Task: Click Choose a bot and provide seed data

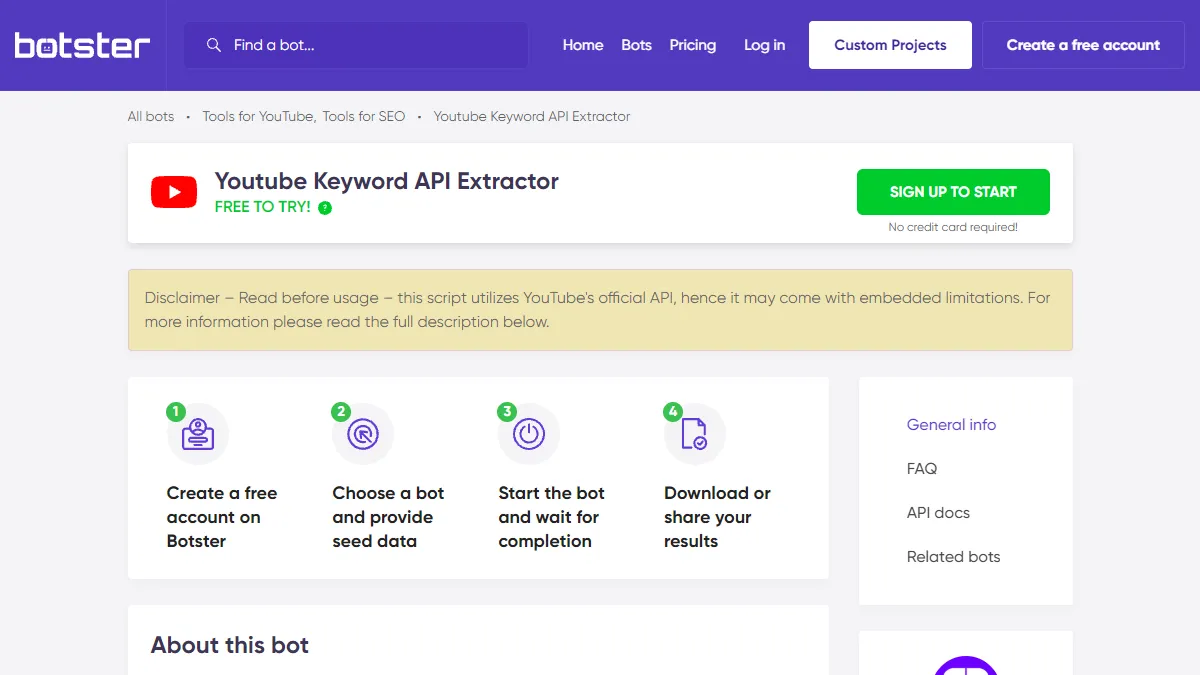Action: pos(388,517)
